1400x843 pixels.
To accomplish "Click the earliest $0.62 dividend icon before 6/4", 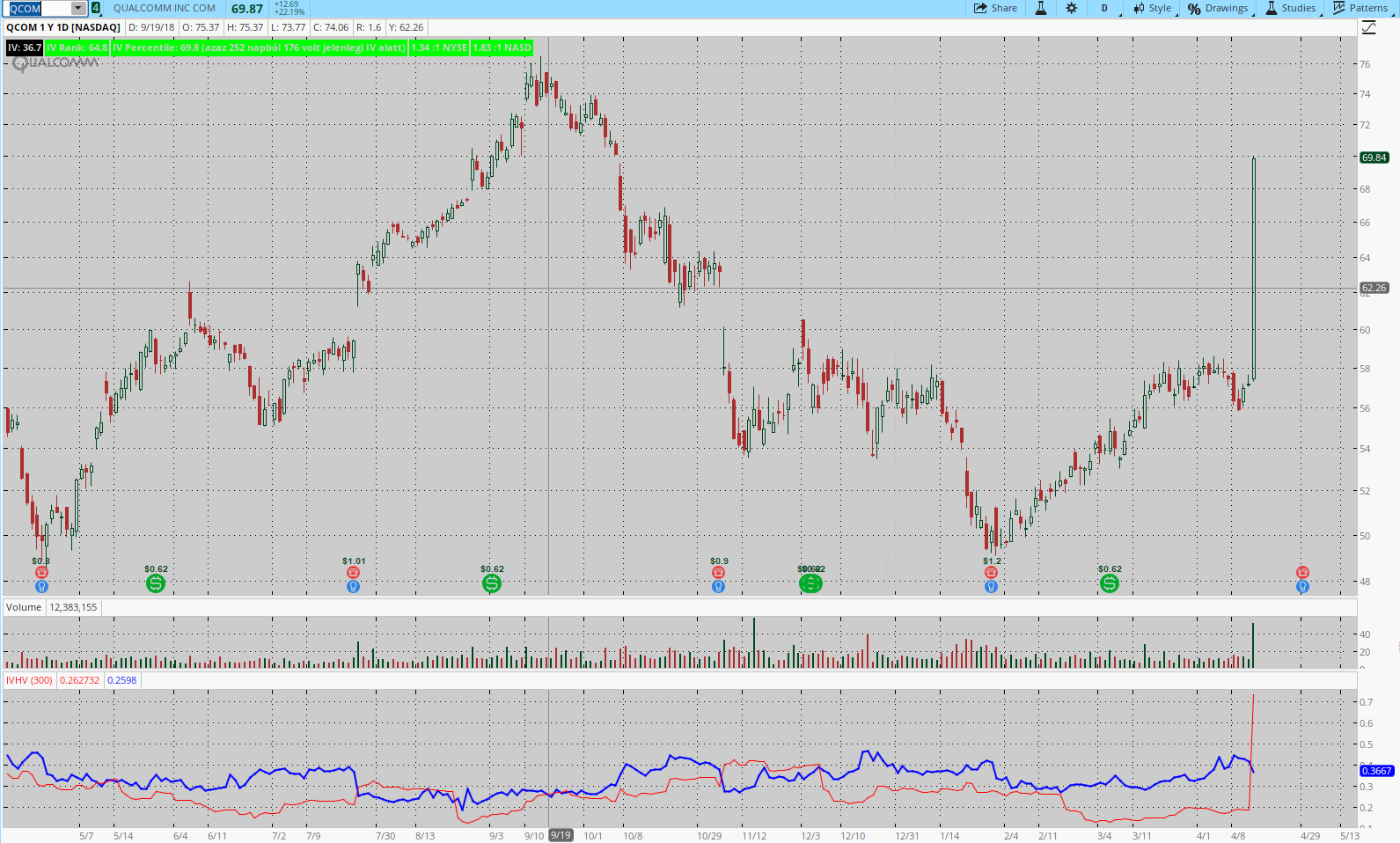I will (156, 583).
